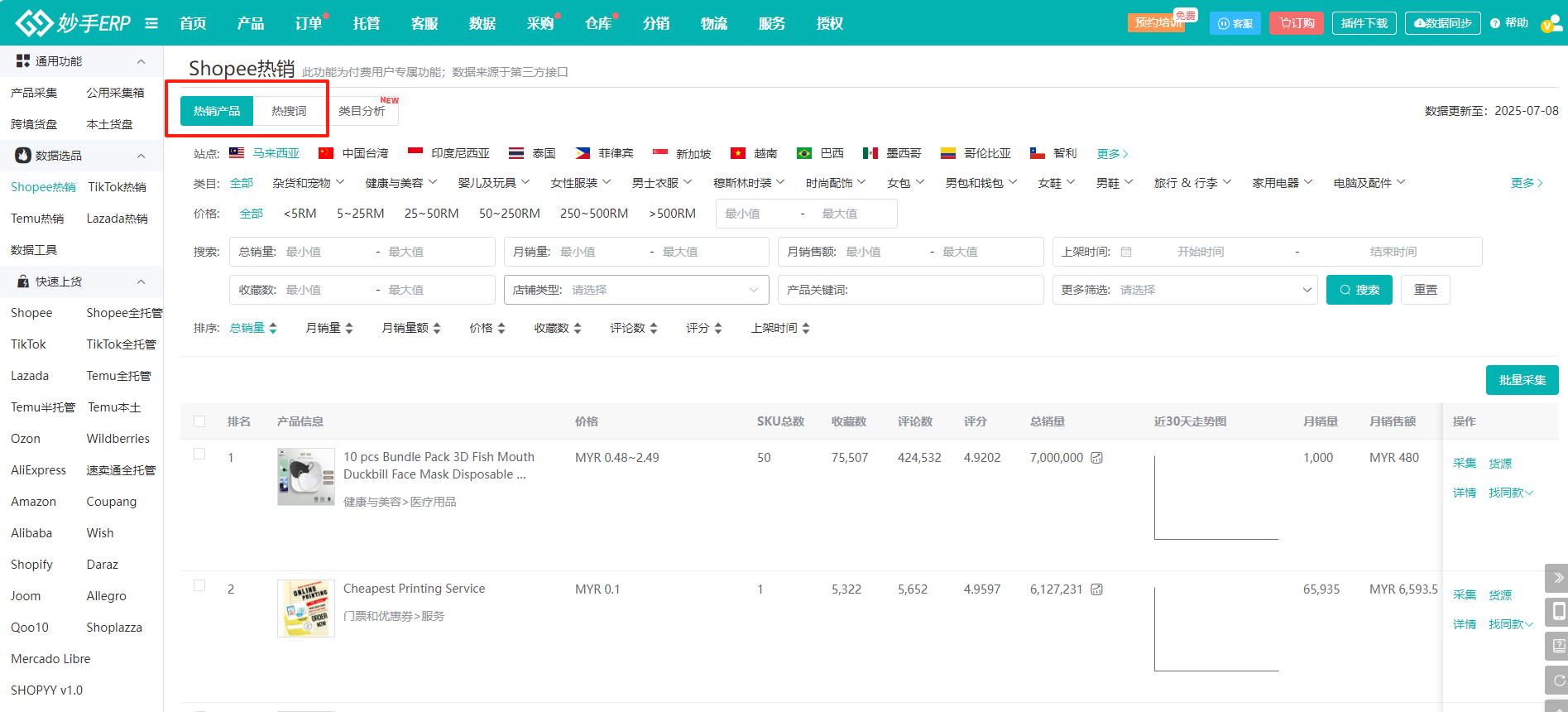Click 采集 for the face mask product

(1465, 464)
